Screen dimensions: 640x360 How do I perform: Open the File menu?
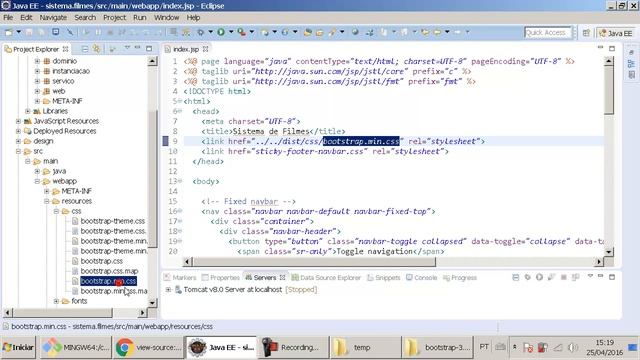(8, 18)
